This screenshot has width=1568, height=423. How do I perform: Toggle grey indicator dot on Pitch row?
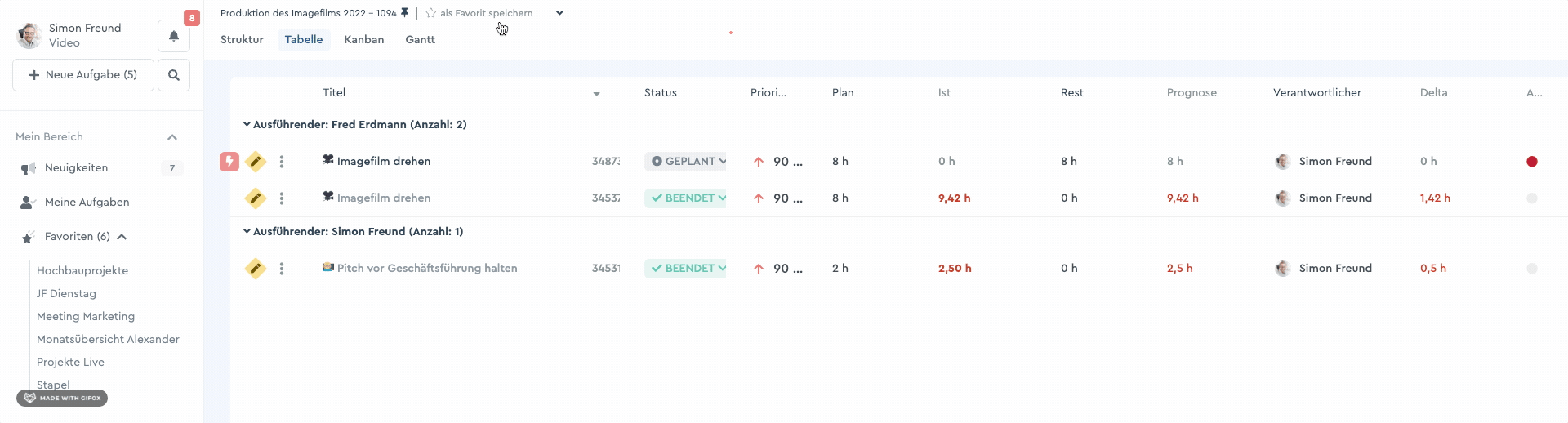(1532, 269)
